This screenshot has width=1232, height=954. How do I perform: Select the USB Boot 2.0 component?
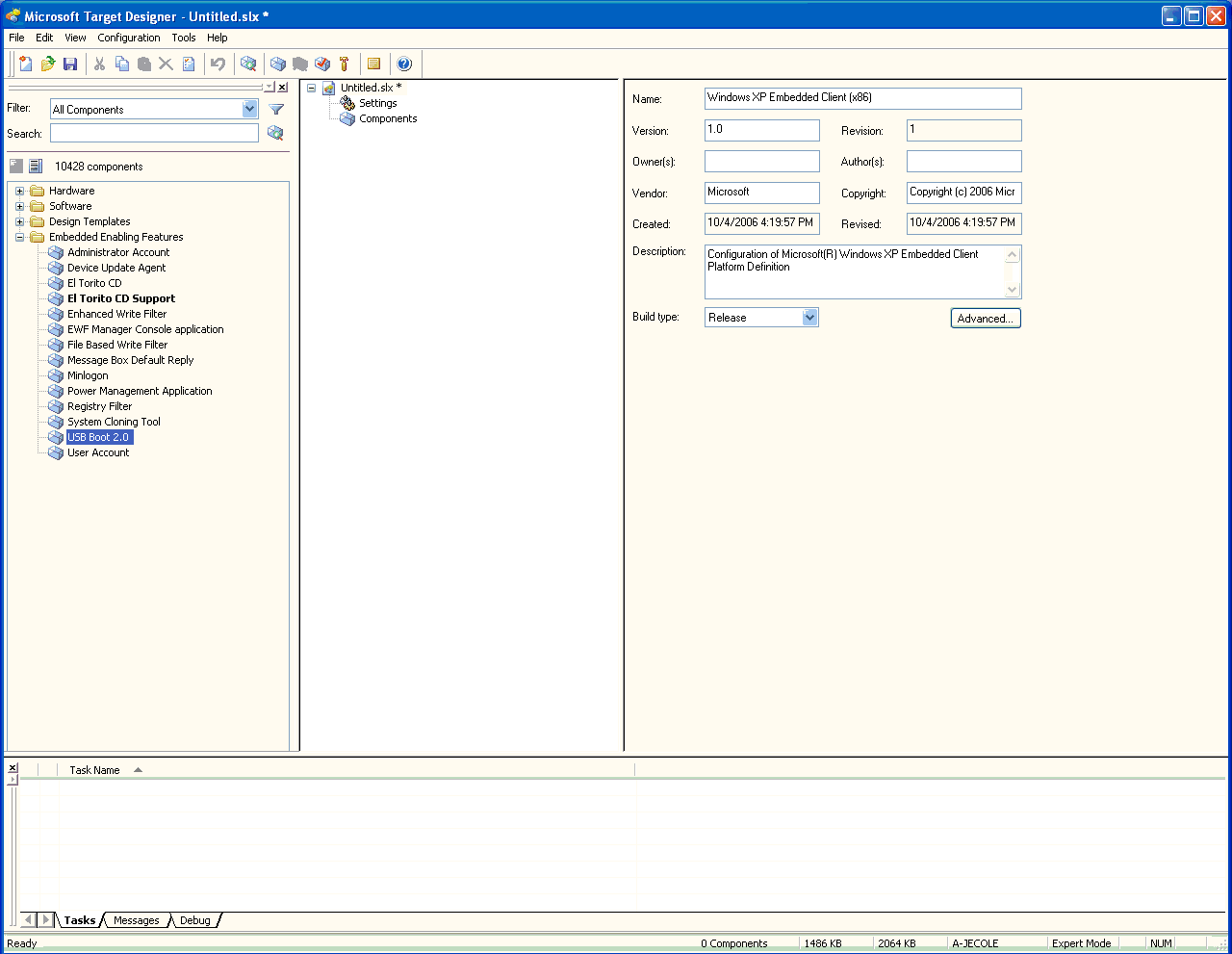[98, 437]
